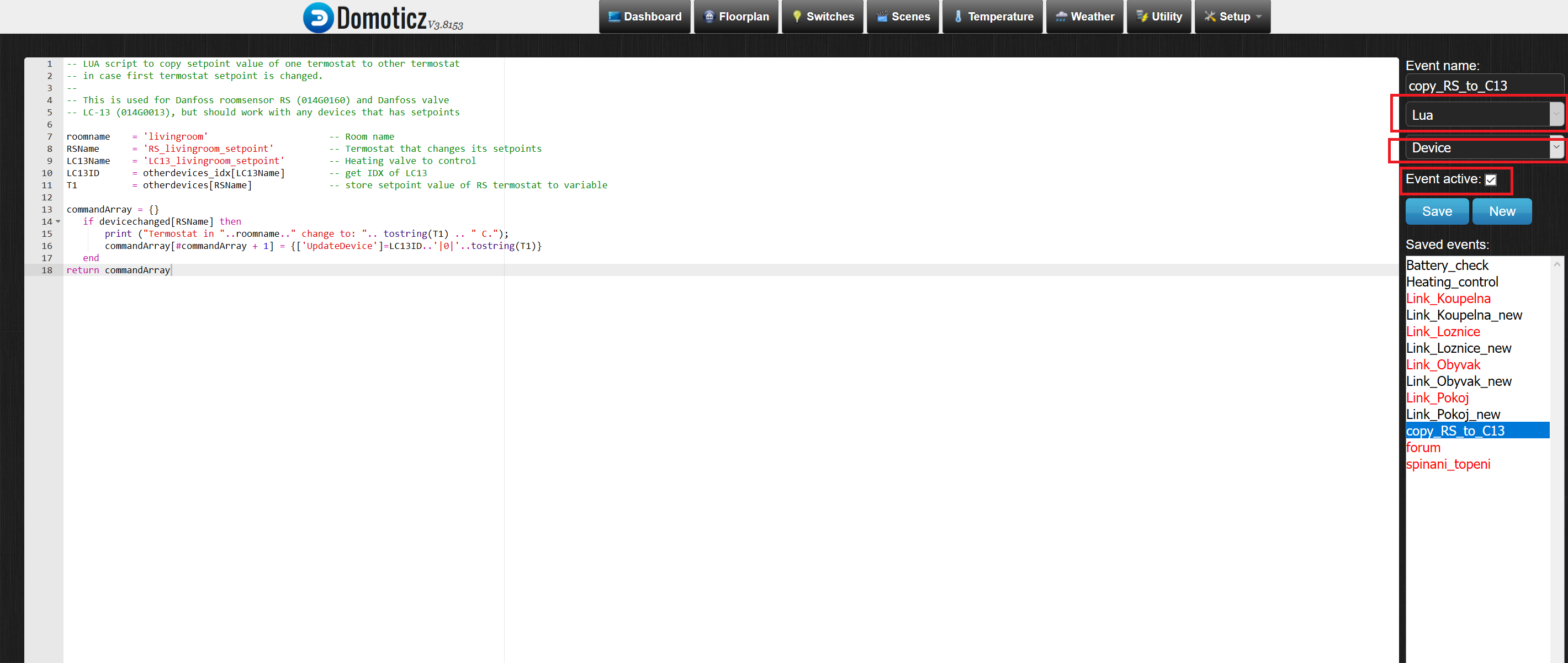Create a New event
This screenshot has width=1568, height=663.
(x=1502, y=211)
